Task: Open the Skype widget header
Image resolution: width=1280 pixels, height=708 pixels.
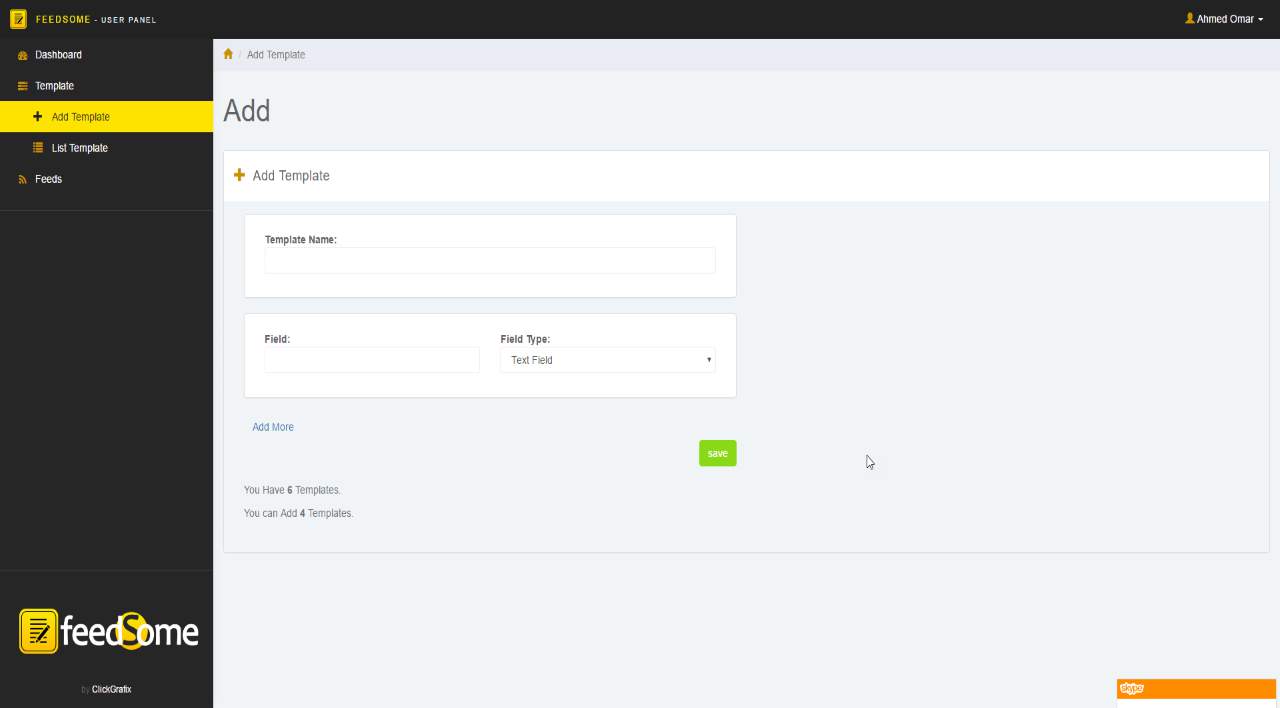Action: [1196, 689]
